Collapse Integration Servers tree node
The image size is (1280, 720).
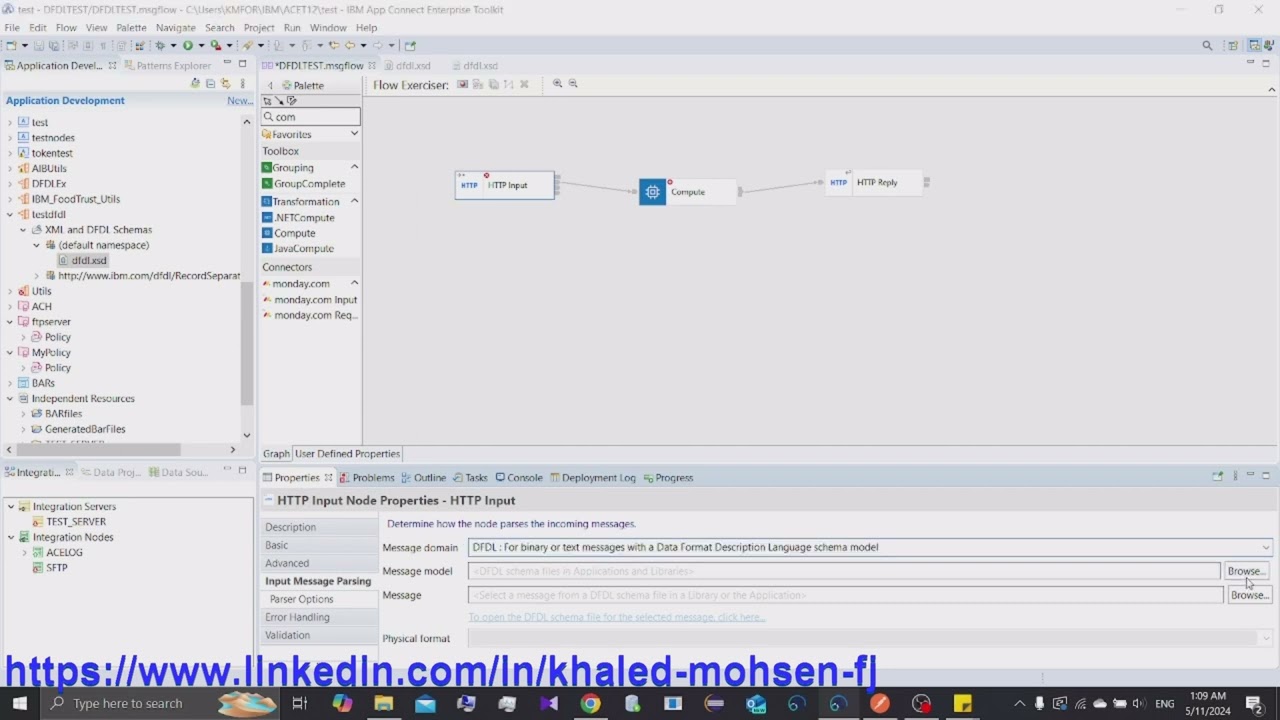click(11, 506)
